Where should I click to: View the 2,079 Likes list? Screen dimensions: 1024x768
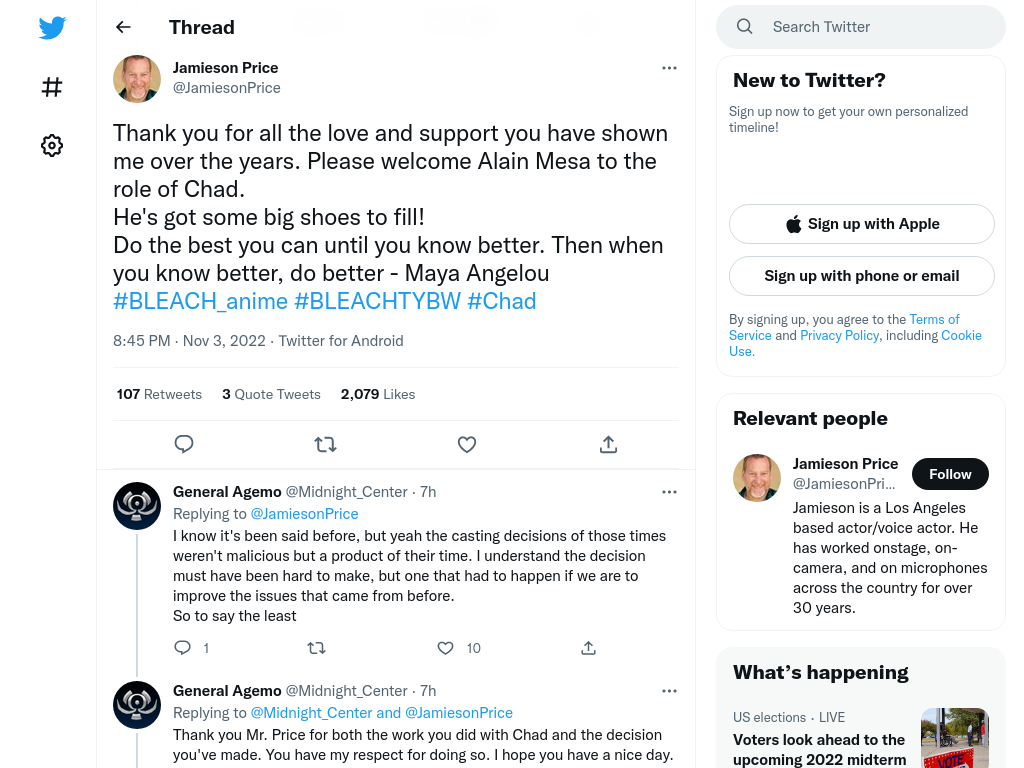(378, 394)
